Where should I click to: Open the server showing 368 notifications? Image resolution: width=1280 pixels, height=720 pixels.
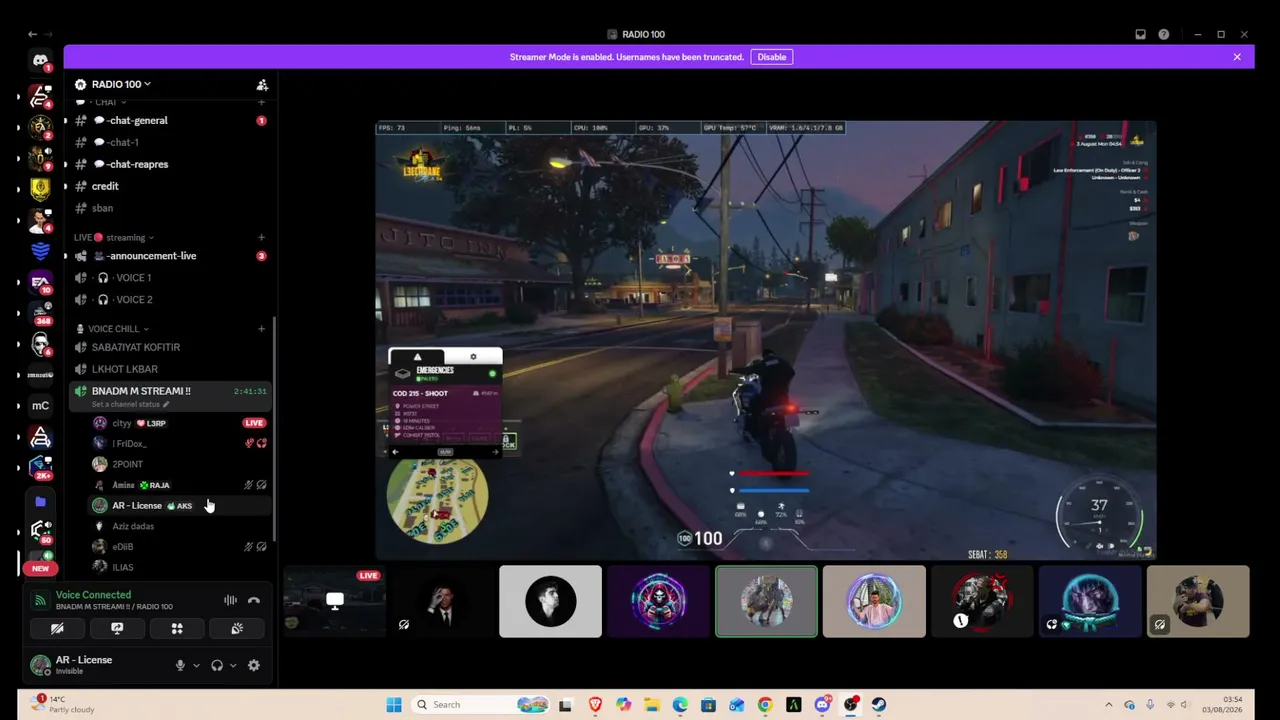(40, 313)
